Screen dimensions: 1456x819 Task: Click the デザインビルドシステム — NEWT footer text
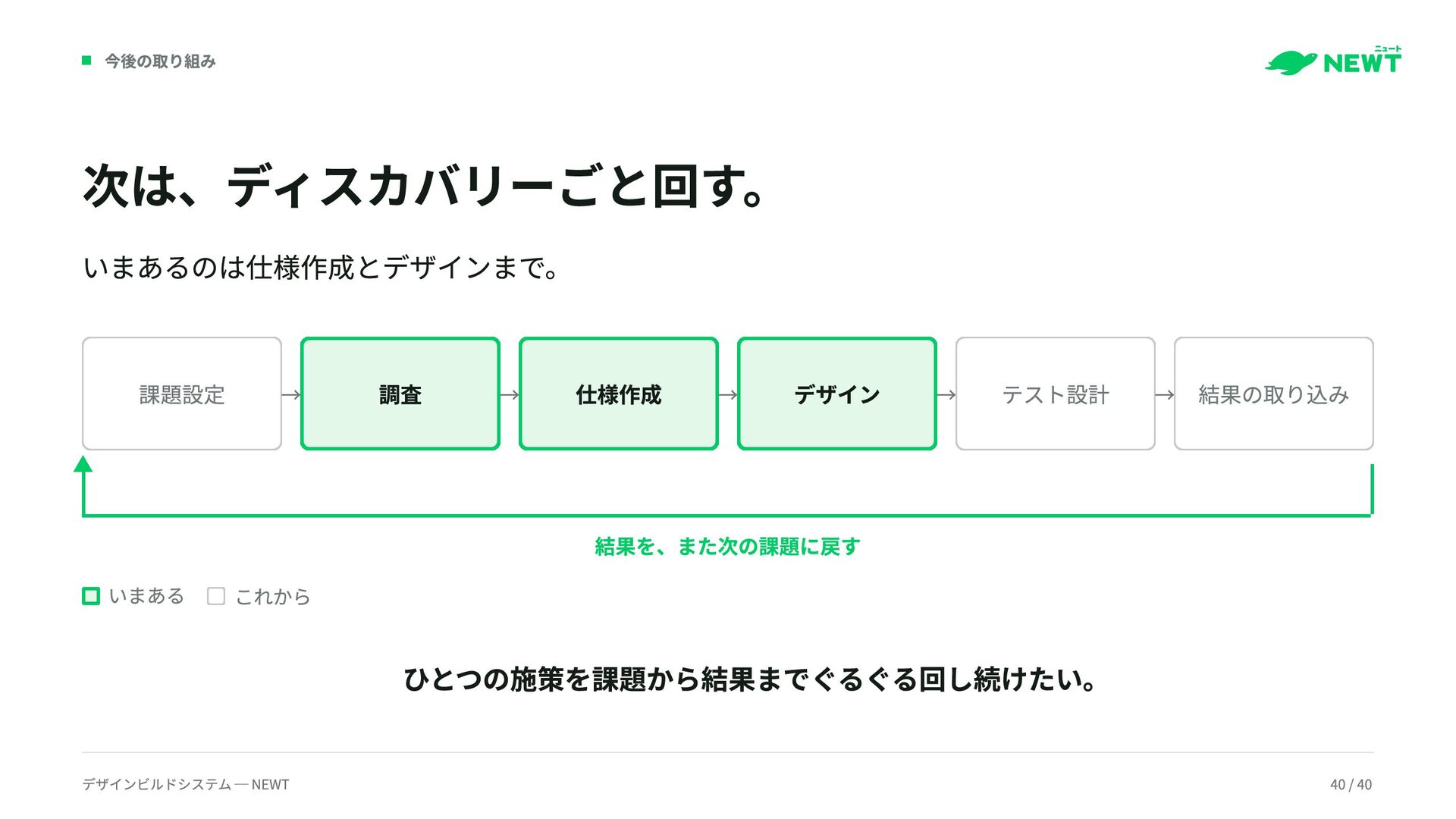pos(186,785)
